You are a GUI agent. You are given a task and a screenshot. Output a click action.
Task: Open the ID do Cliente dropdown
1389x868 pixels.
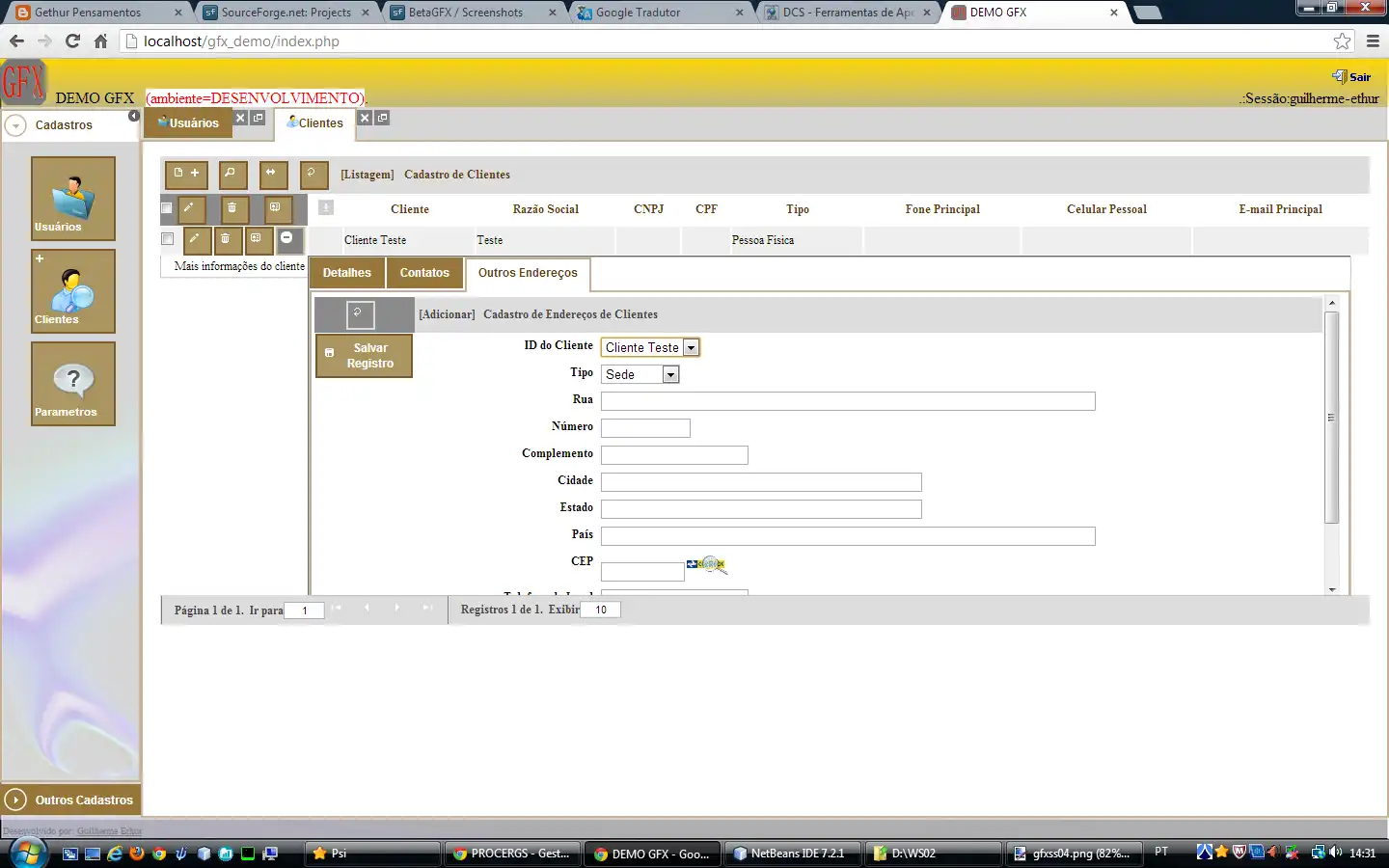[650, 347]
